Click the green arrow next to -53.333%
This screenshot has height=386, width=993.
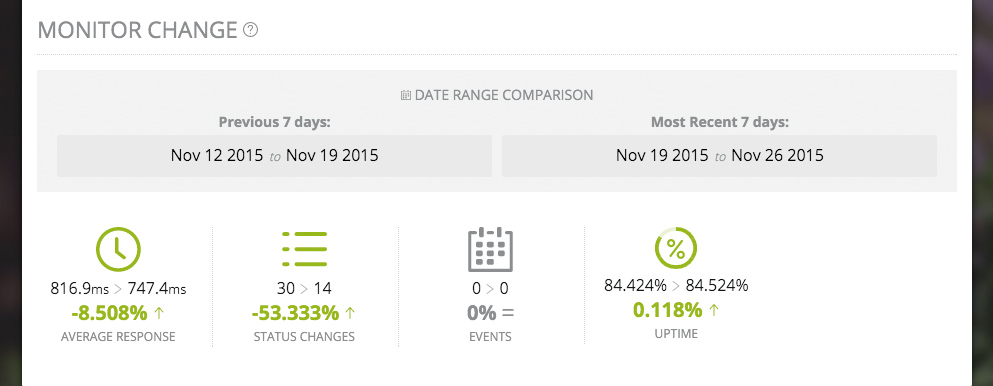(350, 313)
